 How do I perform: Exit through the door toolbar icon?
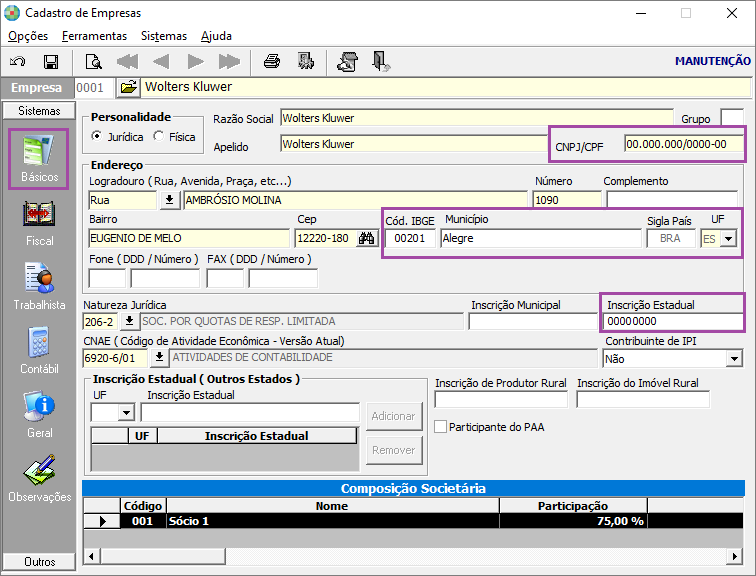pyautogui.click(x=381, y=62)
